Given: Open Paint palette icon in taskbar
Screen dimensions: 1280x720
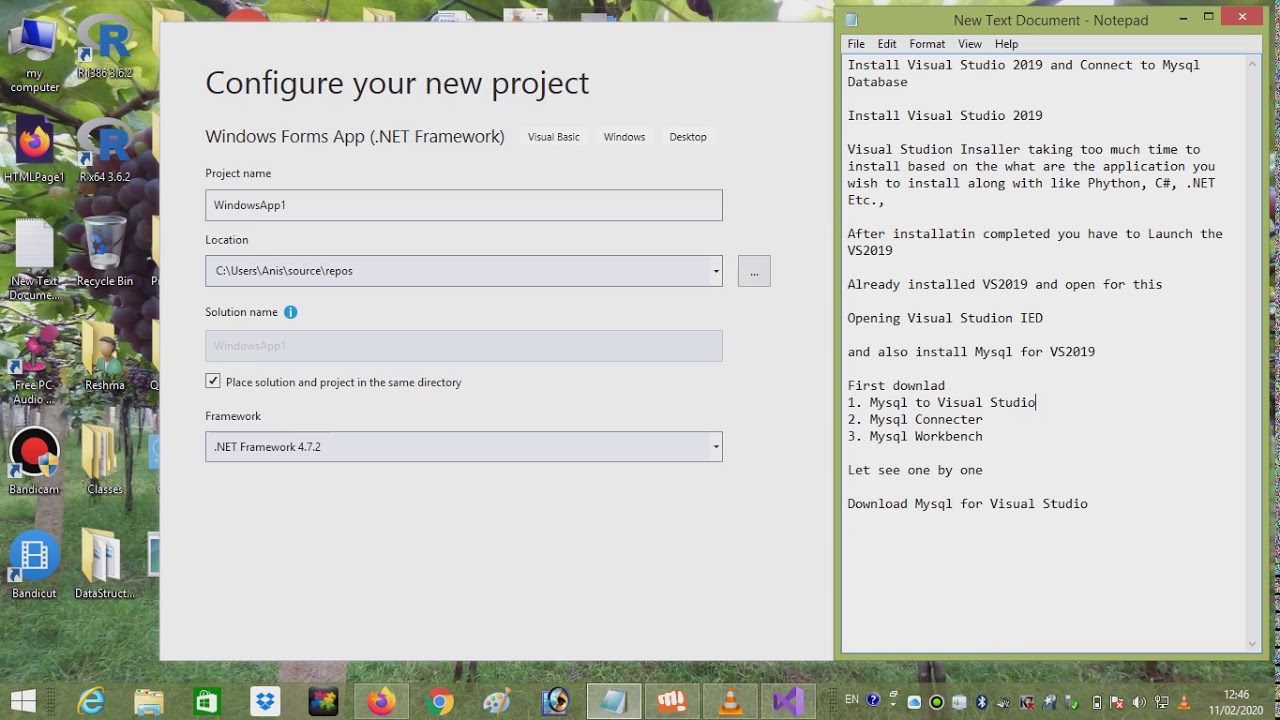Looking at the screenshot, I should click(497, 702).
